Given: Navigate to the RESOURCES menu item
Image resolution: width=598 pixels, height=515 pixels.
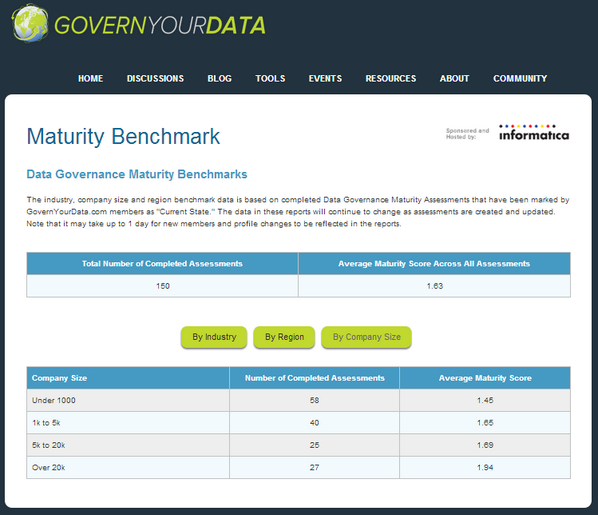Looking at the screenshot, I should point(391,79).
